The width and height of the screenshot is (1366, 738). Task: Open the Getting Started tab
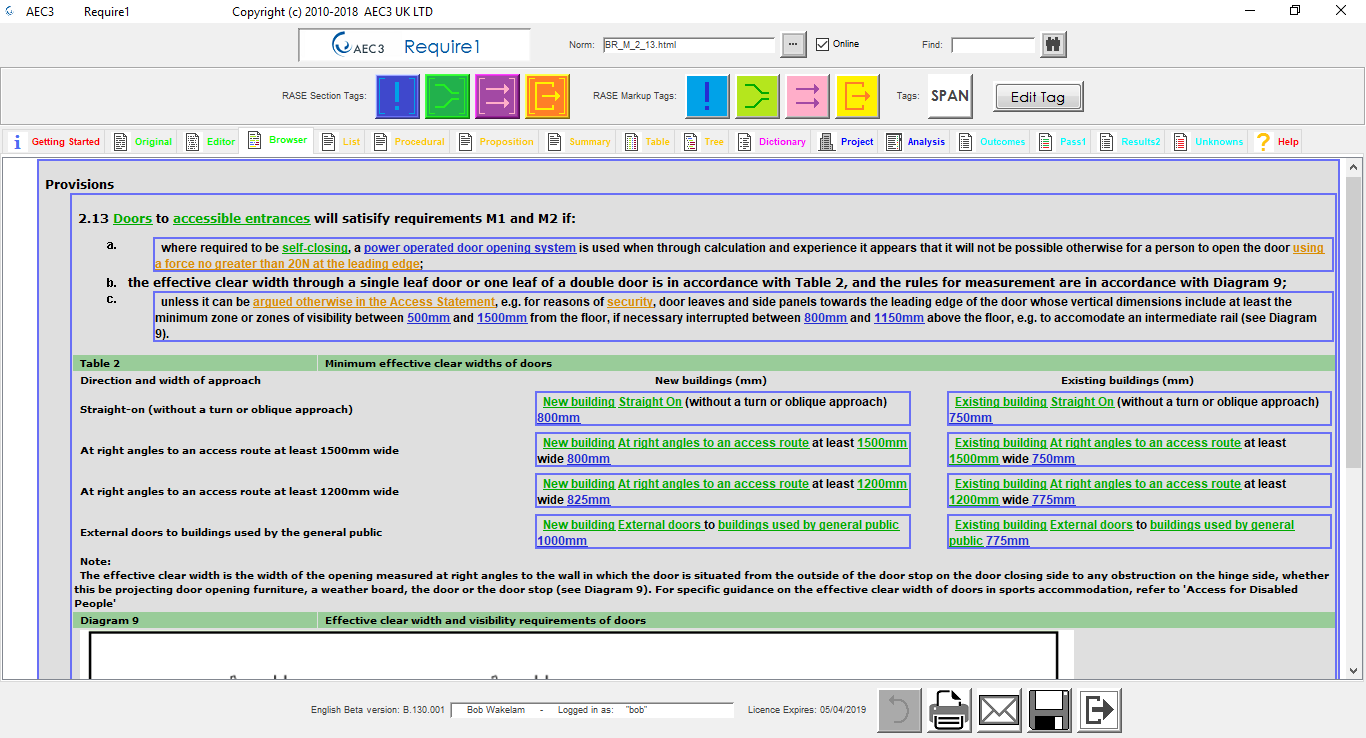pyautogui.click(x=56, y=142)
